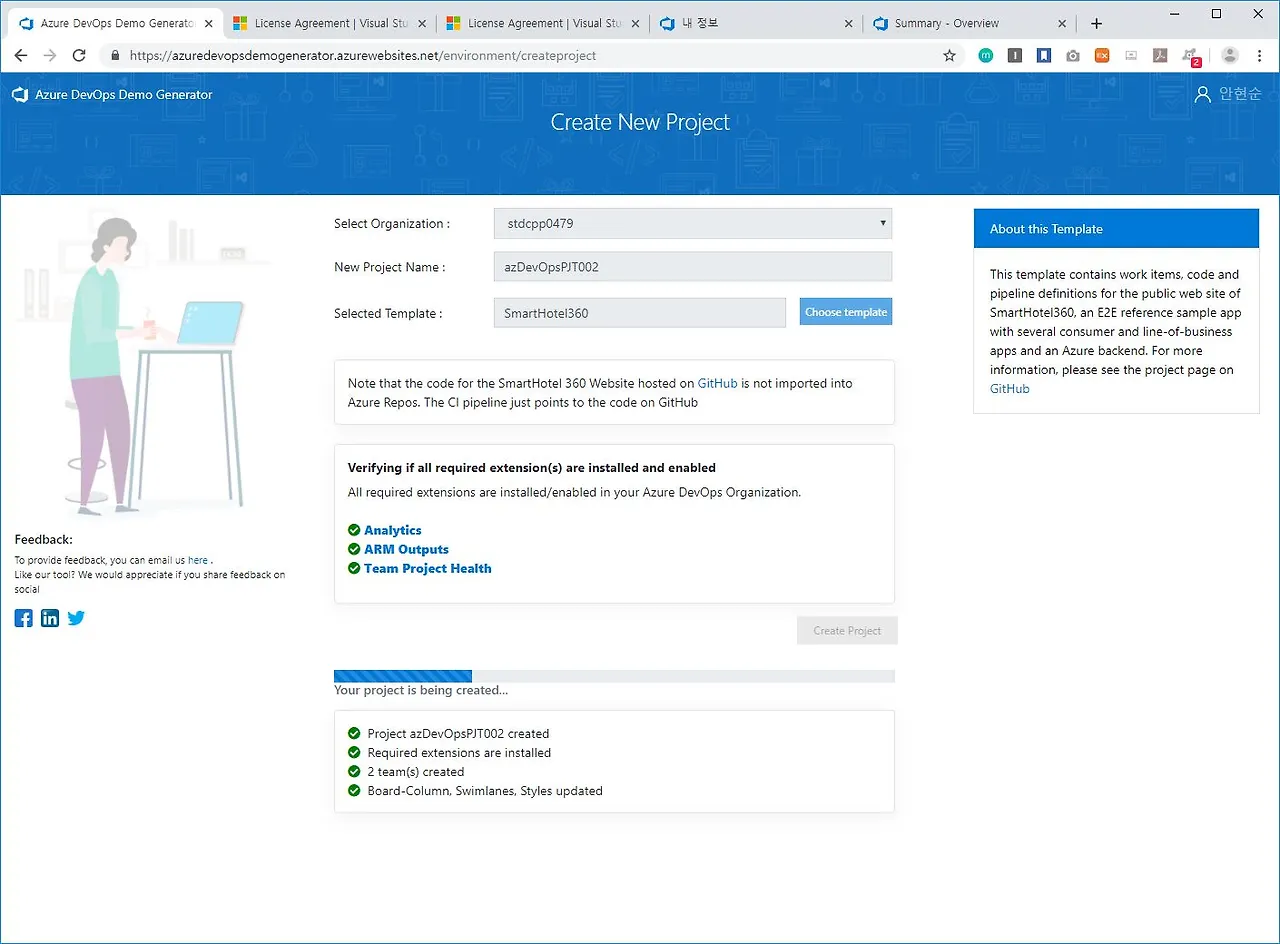
Task: Open the gray '1' browser extension
Action: [x=1015, y=56]
